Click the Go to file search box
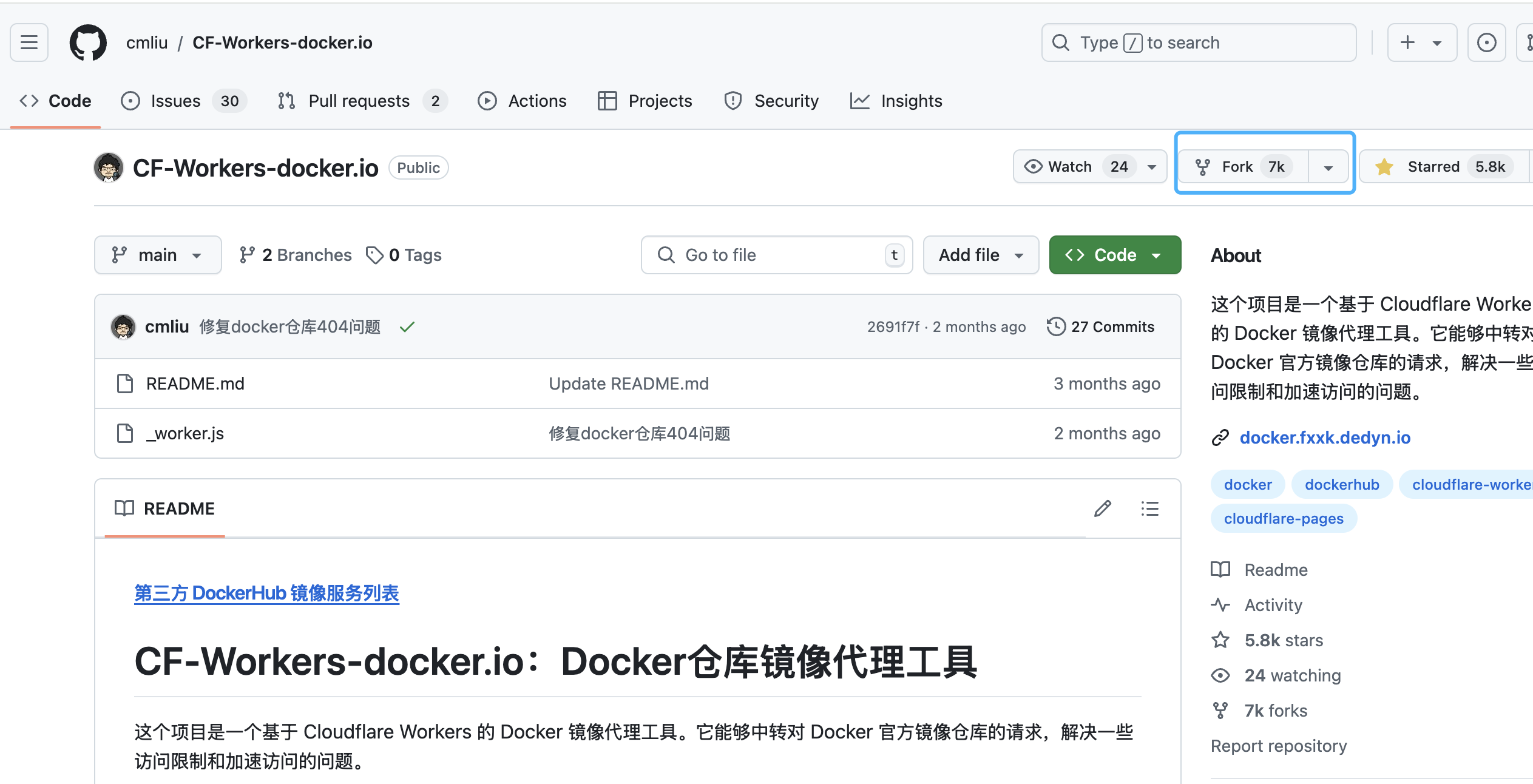This screenshot has width=1533, height=784. 777,255
